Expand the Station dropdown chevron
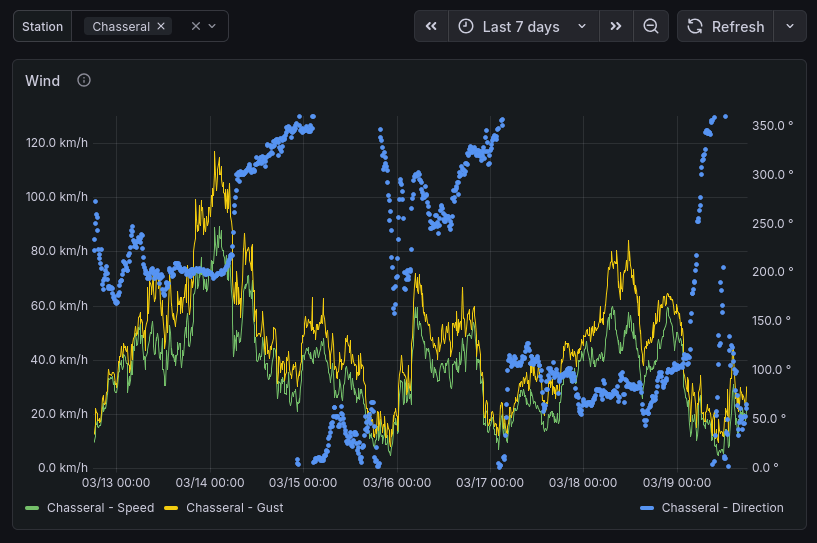Screen dimensions: 817x543 click(212, 27)
